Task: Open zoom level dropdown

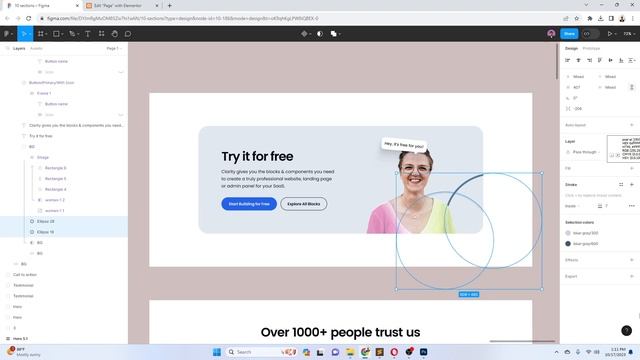Action: point(629,34)
